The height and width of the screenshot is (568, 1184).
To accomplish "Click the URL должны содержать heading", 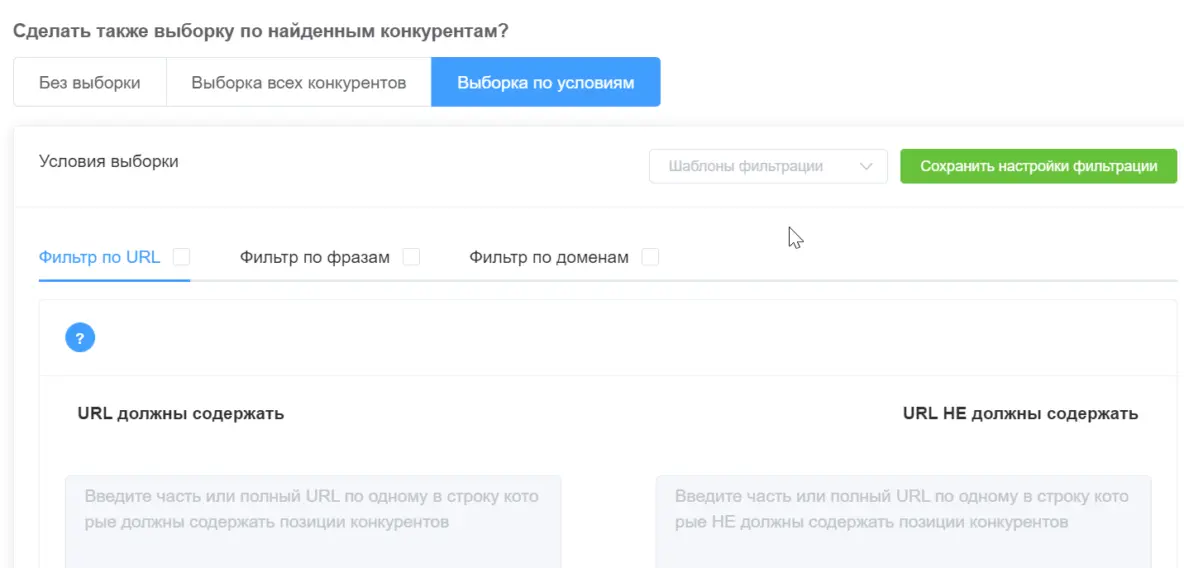I will tap(181, 414).
